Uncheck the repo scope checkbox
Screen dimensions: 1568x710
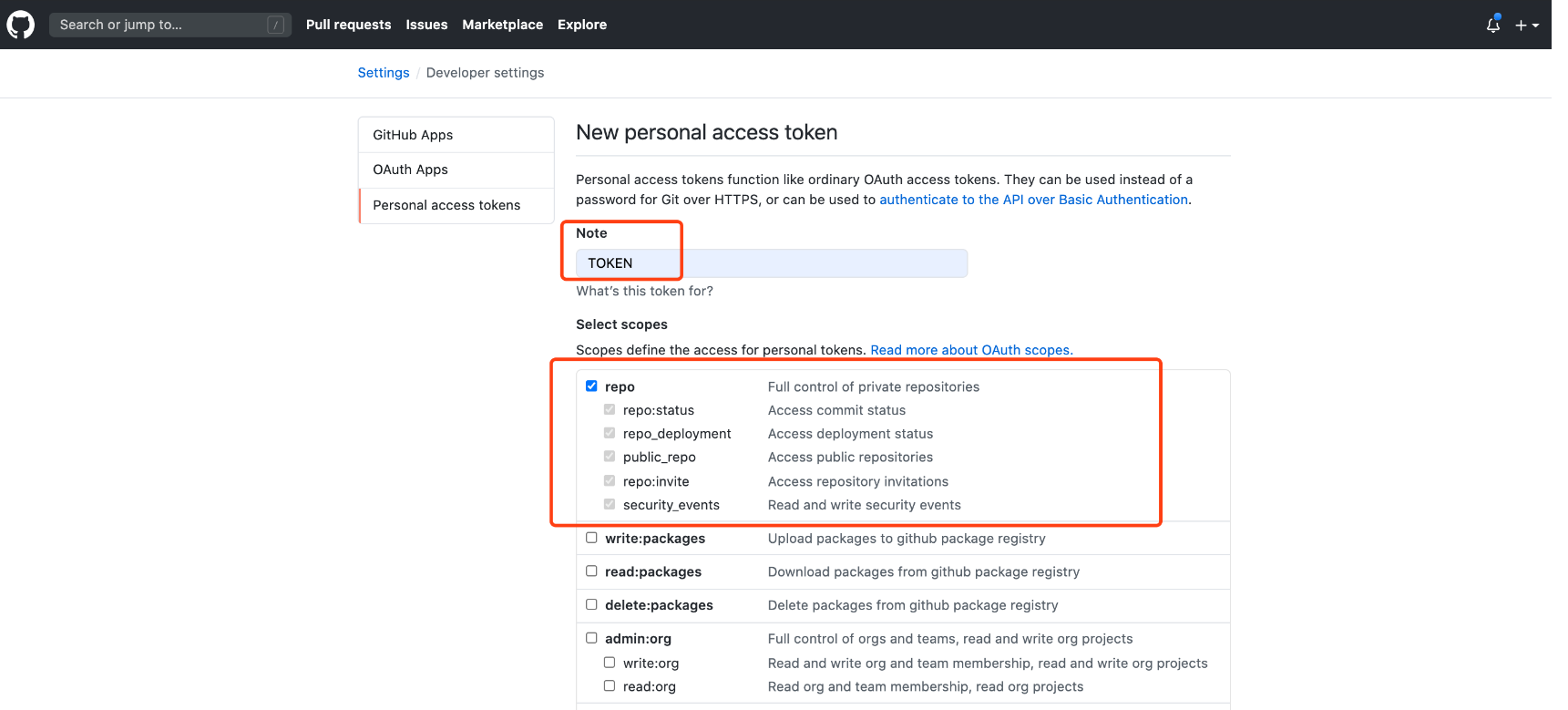591,386
